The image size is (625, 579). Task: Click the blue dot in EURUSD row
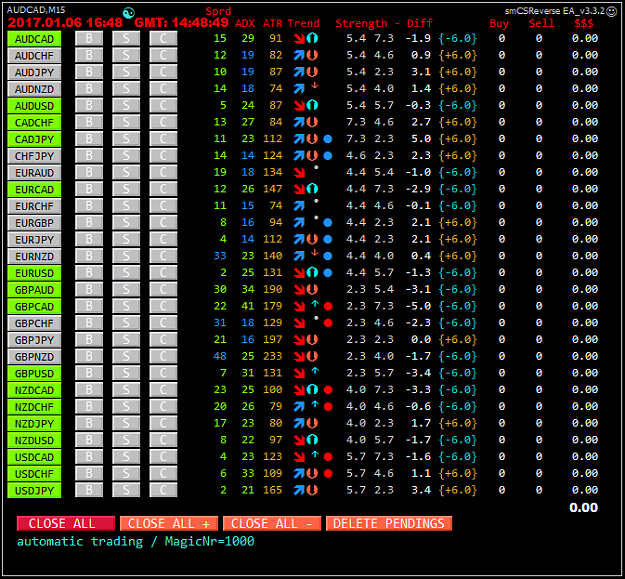[x=328, y=273]
